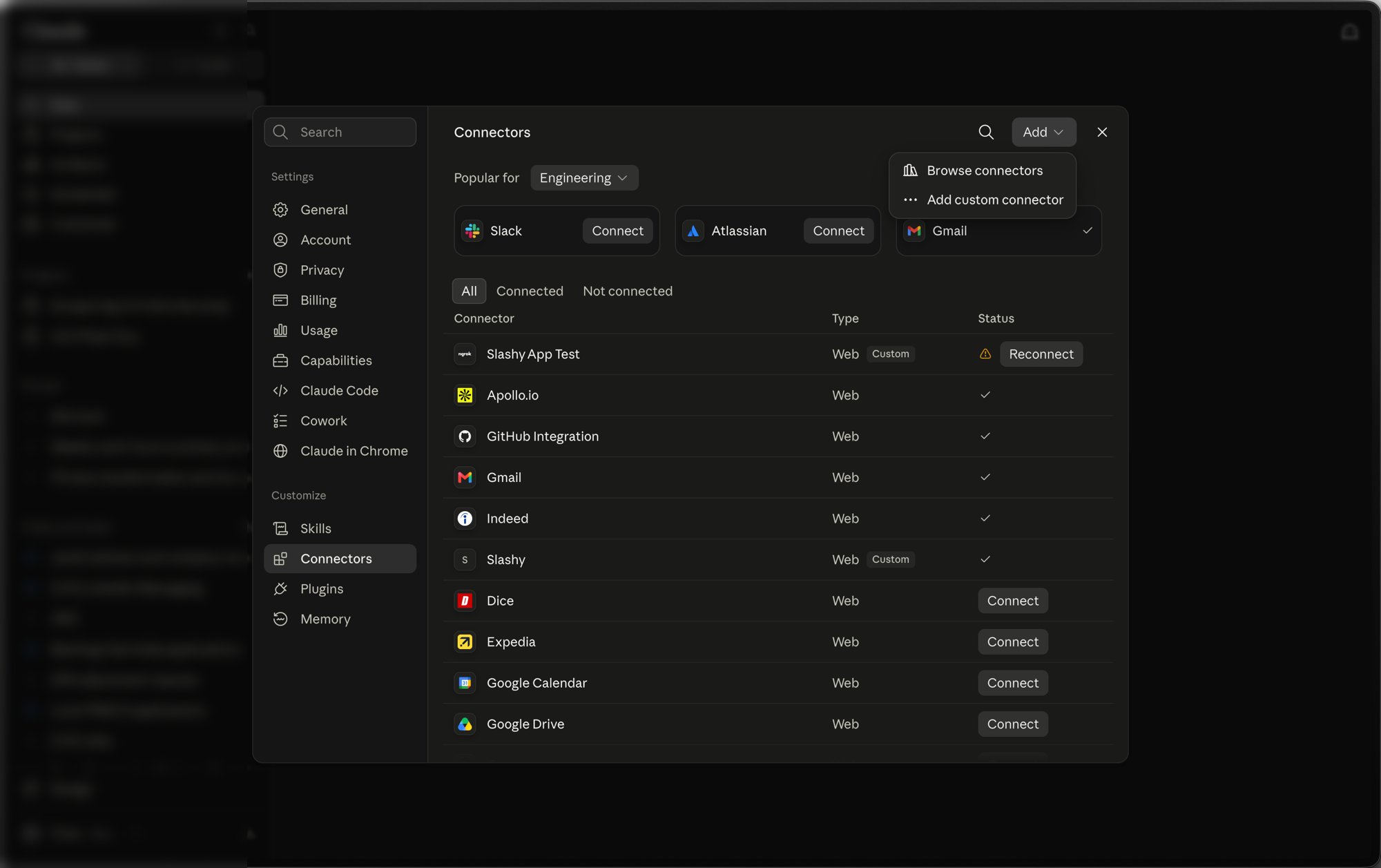The image size is (1381, 868).
Task: Open Claude in Chrome settings
Action: (x=340, y=450)
